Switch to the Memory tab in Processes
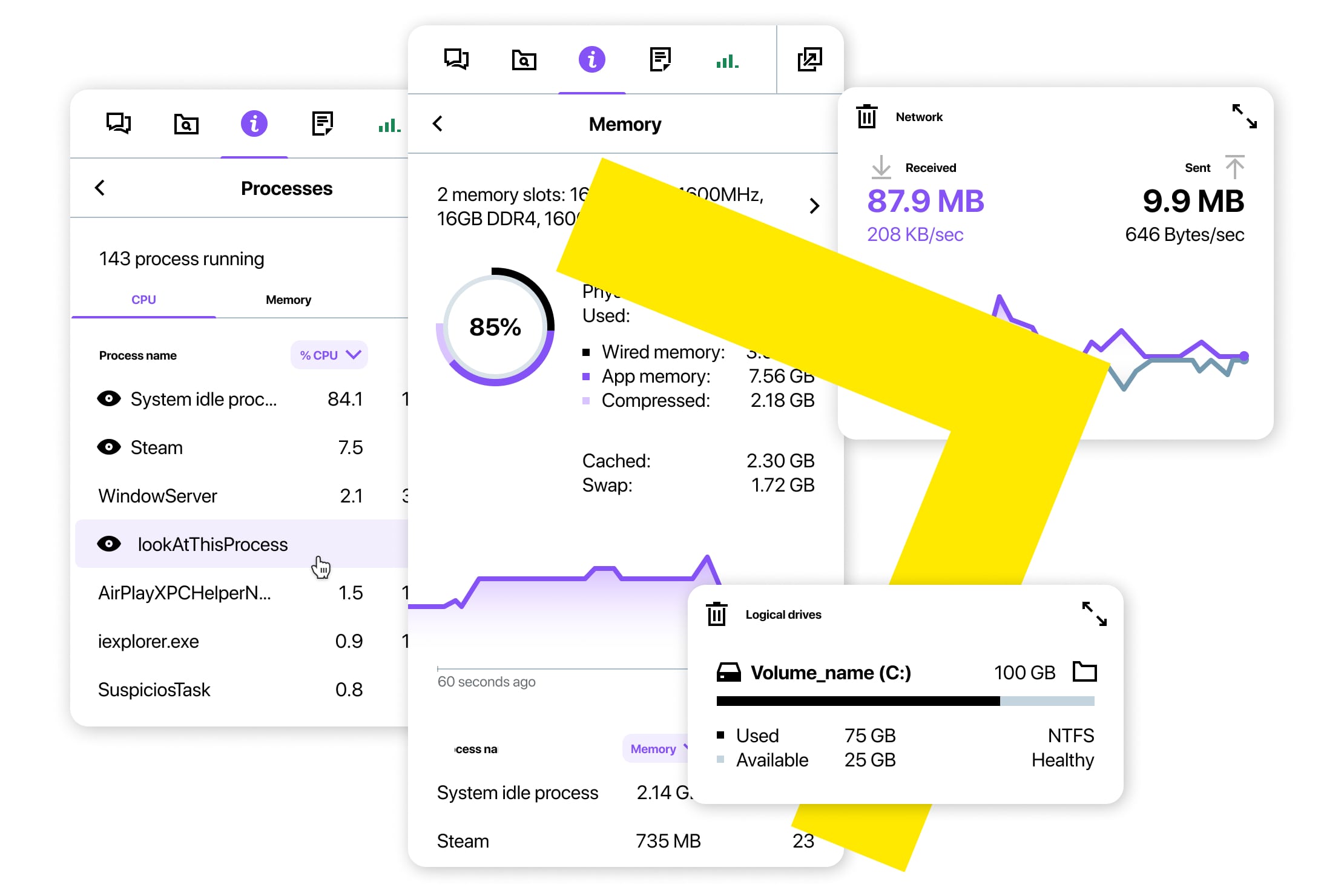This screenshot has height=896, width=1344. pyautogui.click(x=288, y=299)
